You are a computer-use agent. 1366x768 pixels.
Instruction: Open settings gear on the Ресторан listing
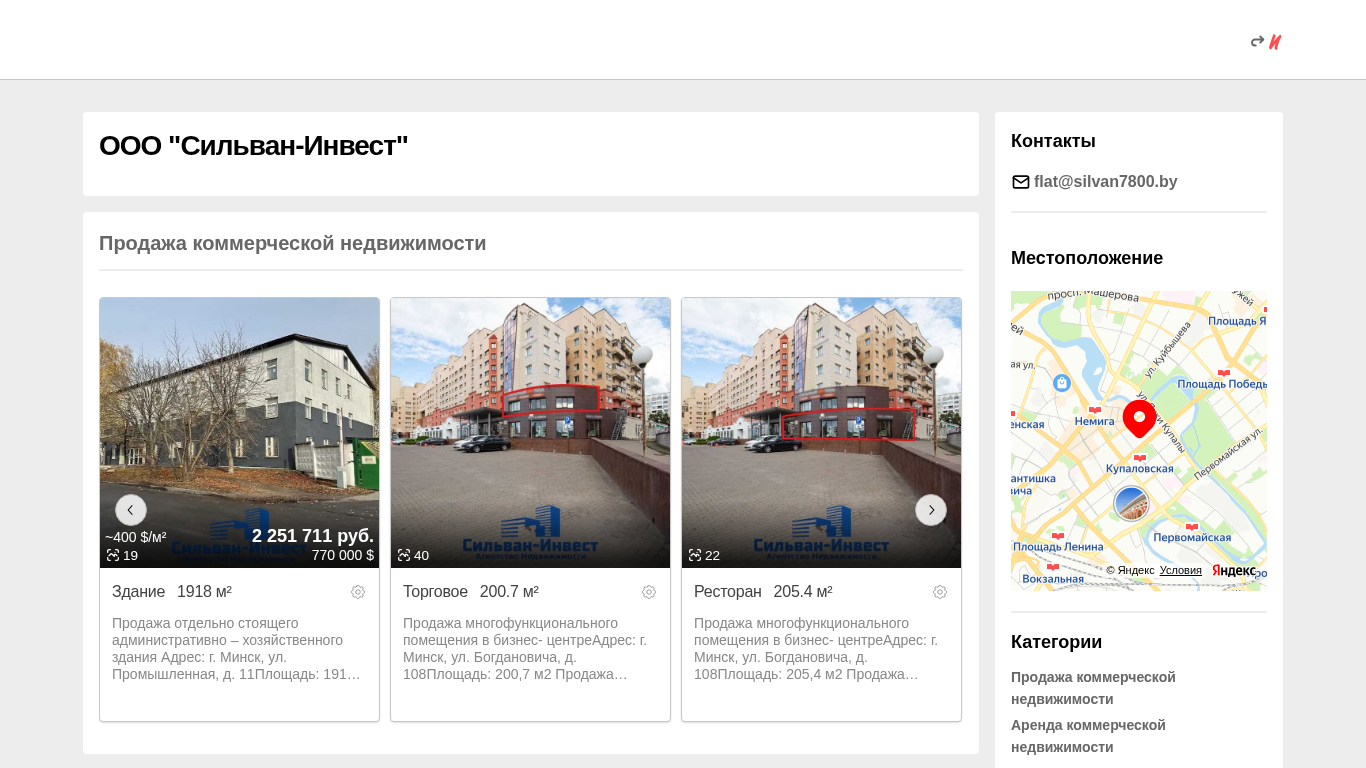(940, 592)
